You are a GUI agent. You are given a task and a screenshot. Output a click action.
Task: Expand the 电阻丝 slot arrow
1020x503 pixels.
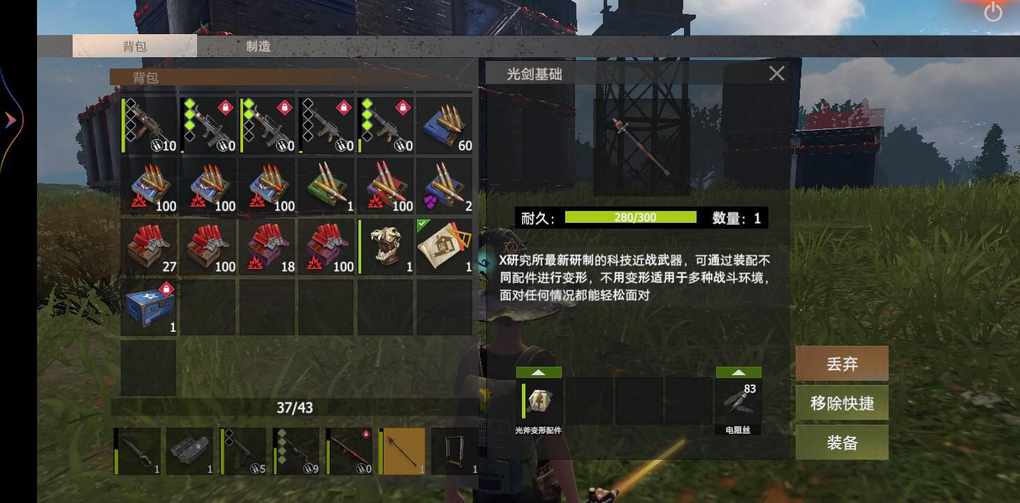pyautogui.click(x=738, y=372)
